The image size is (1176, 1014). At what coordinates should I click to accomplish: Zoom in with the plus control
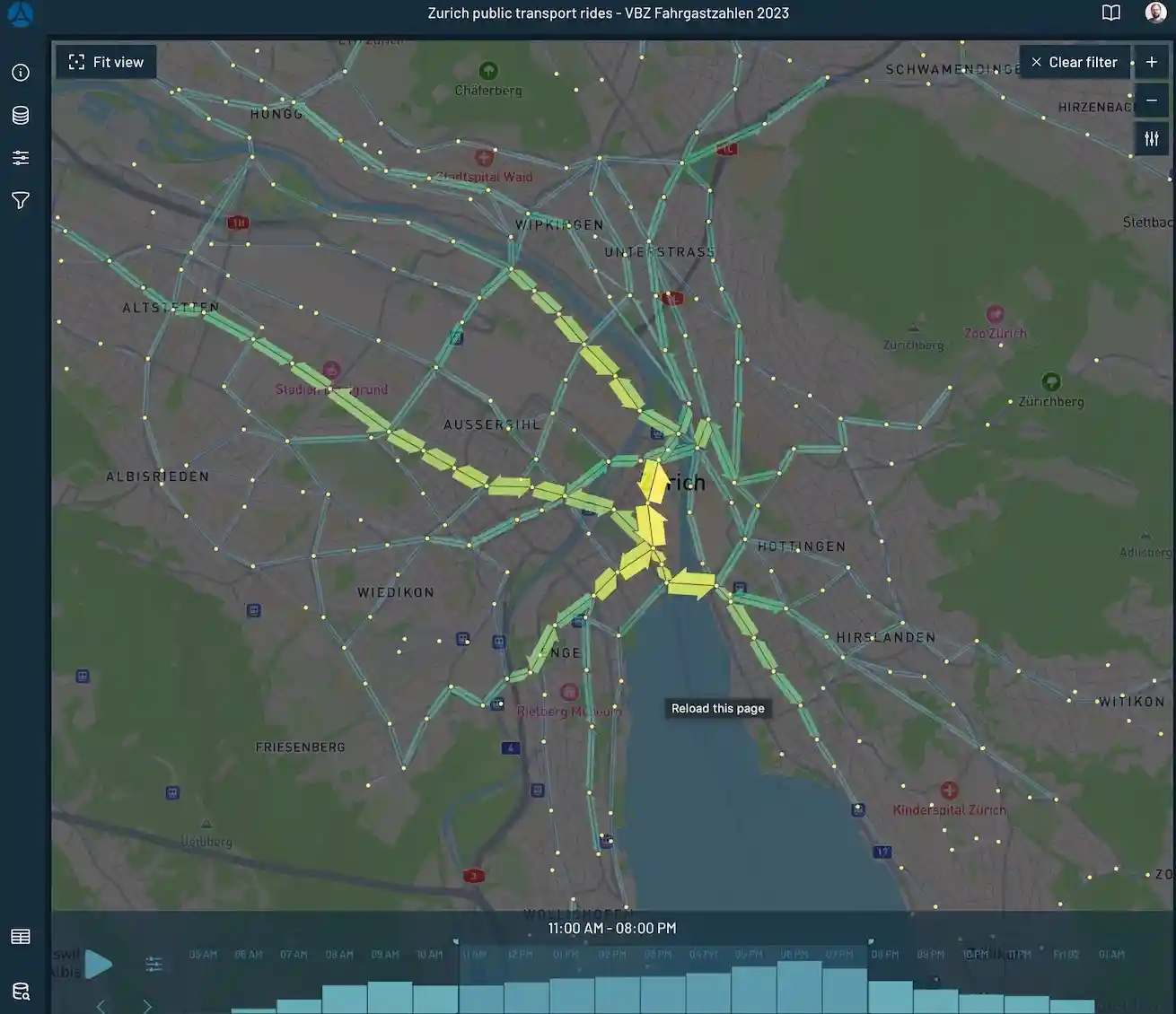click(1152, 62)
